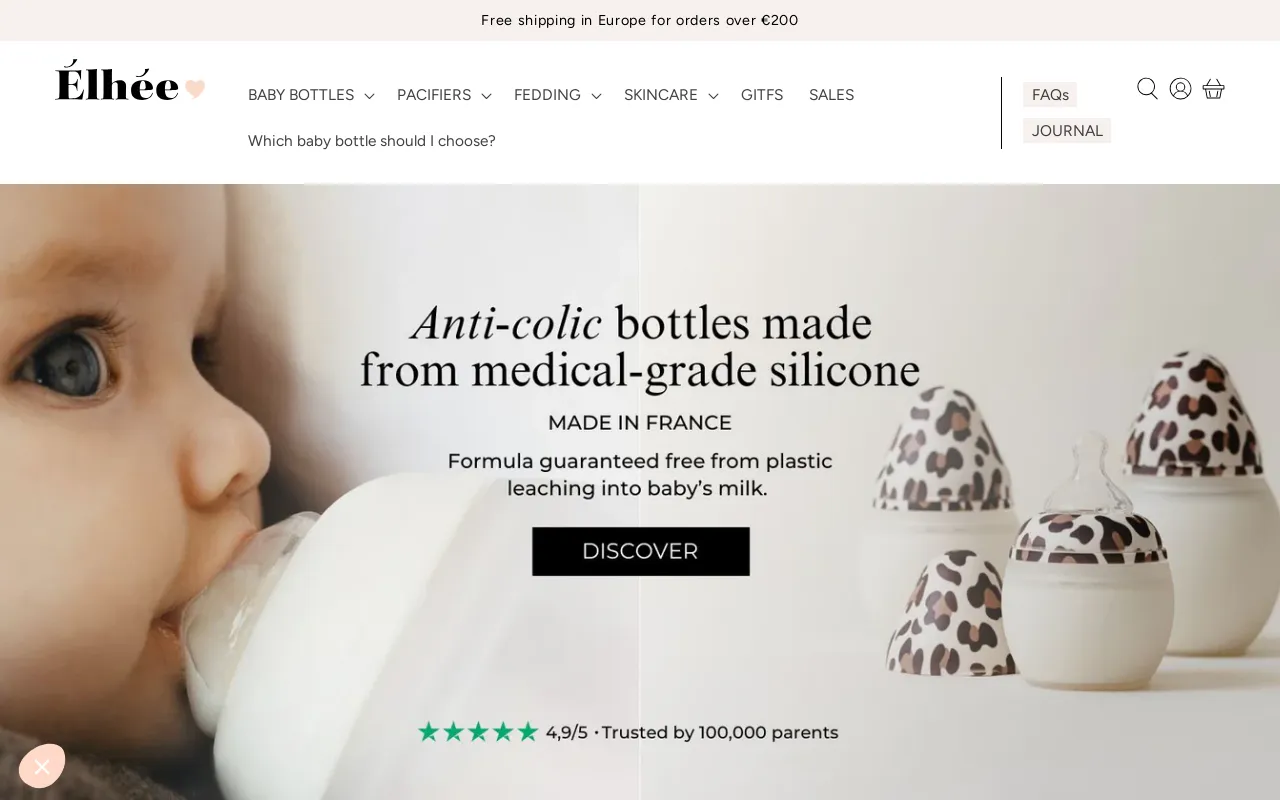Dismiss the pink floating close button

pyautogui.click(x=42, y=767)
